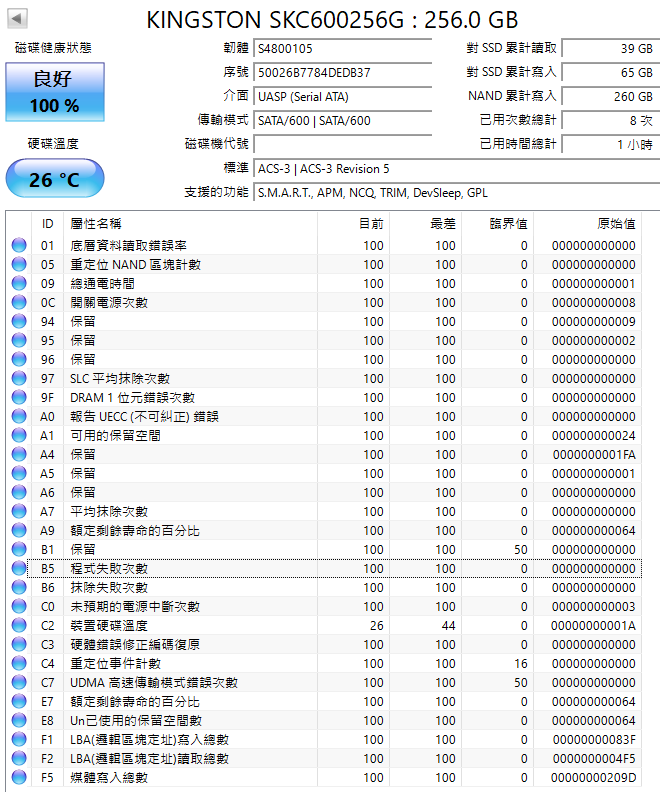Click raw value 0000000001FA in row A4
The image size is (660, 792).
[x=594, y=455]
